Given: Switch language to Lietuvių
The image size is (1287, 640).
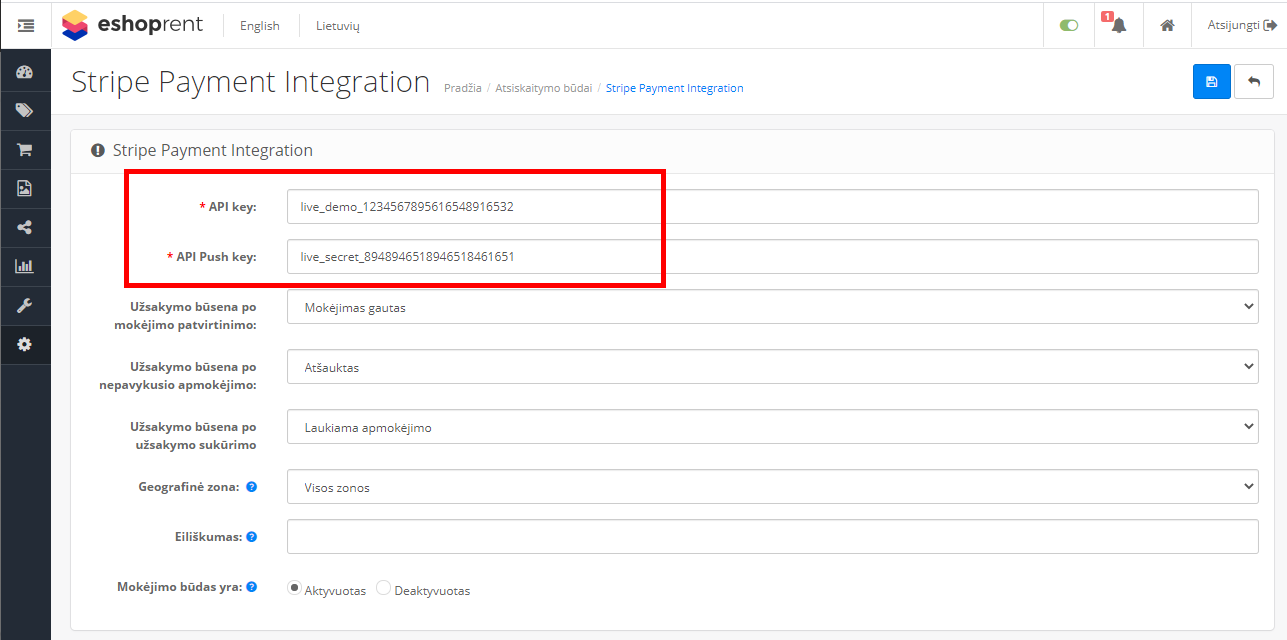Looking at the screenshot, I should (338, 26).
